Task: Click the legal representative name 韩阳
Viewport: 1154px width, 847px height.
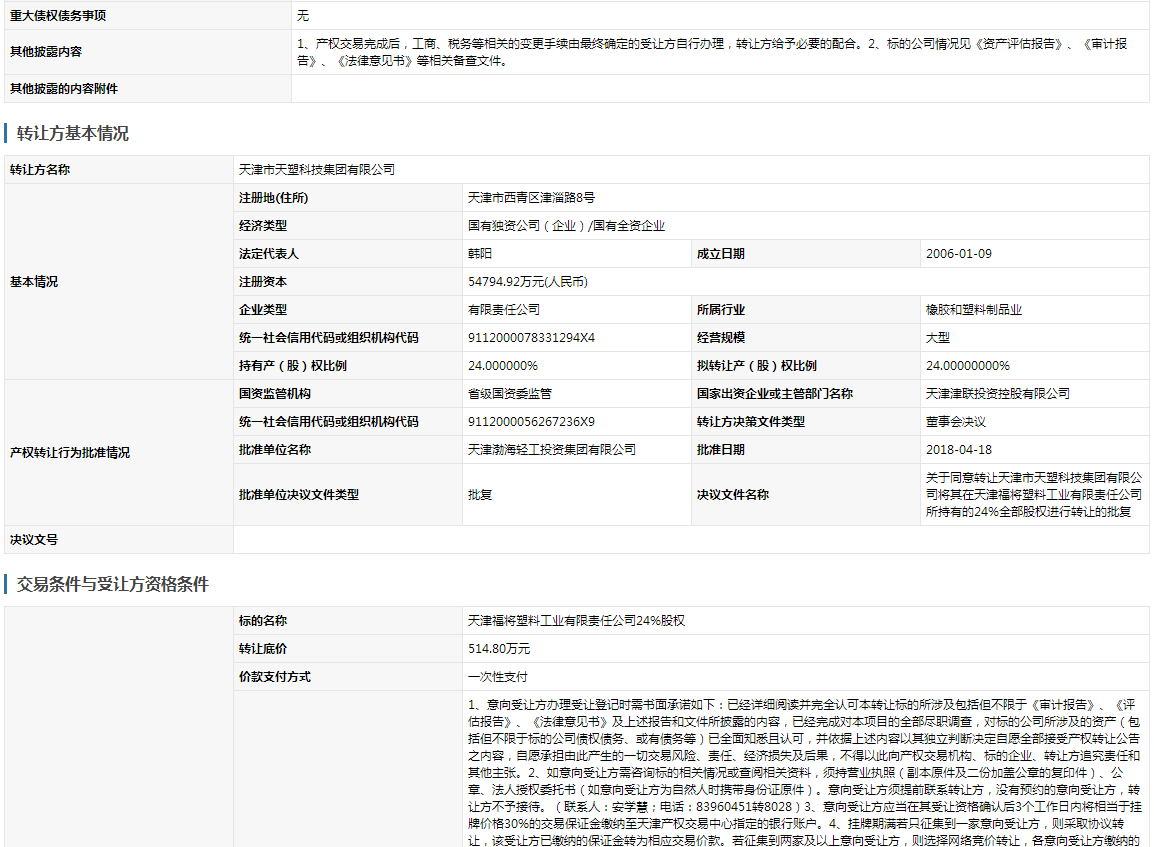Action: tap(480, 253)
